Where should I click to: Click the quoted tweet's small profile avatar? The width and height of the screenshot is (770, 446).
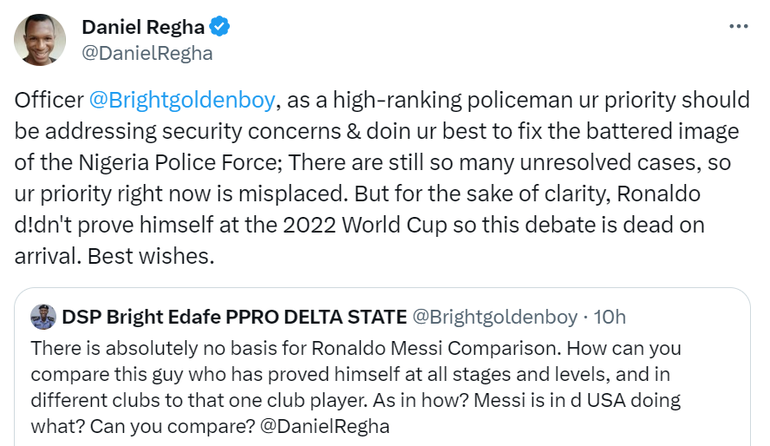point(43,317)
